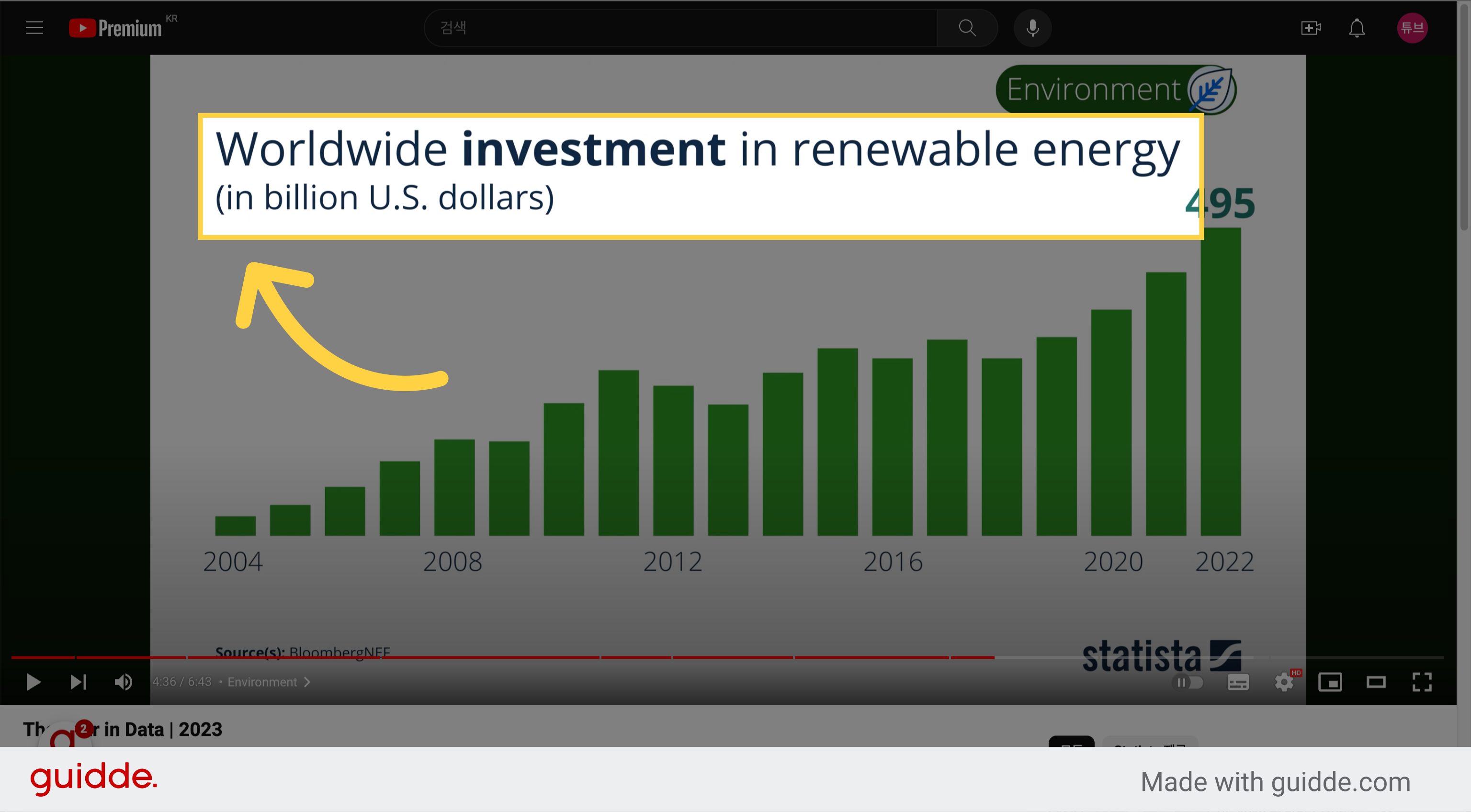Play the paused video
The width and height of the screenshot is (1471, 812).
pos(33,682)
